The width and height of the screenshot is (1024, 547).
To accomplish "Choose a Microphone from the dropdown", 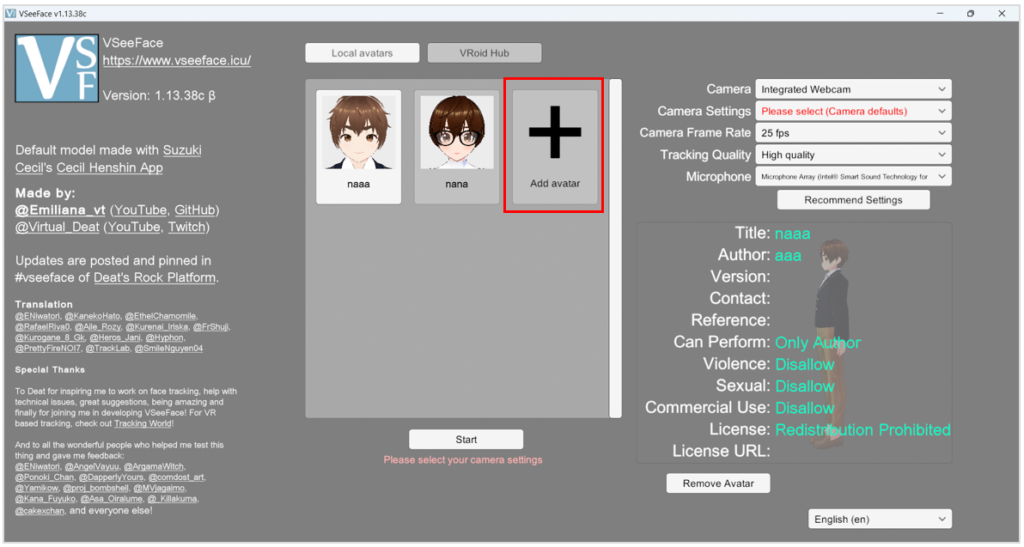I will [x=852, y=177].
